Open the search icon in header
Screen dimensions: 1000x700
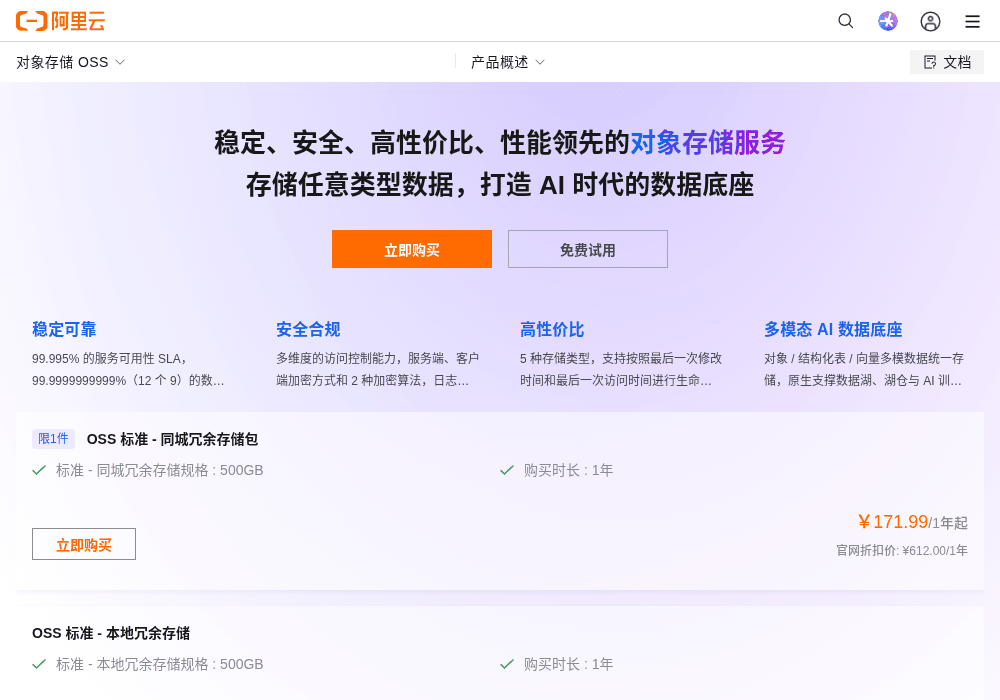(846, 21)
